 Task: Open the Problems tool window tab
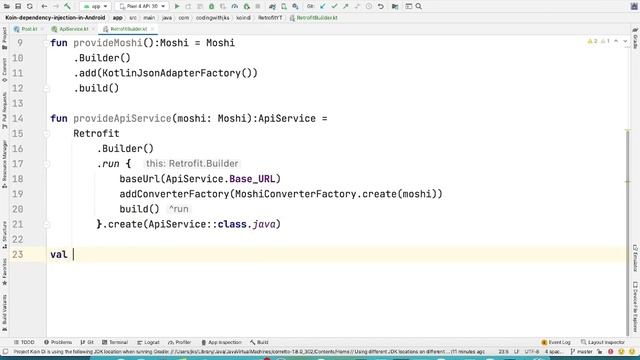[x=58, y=342]
